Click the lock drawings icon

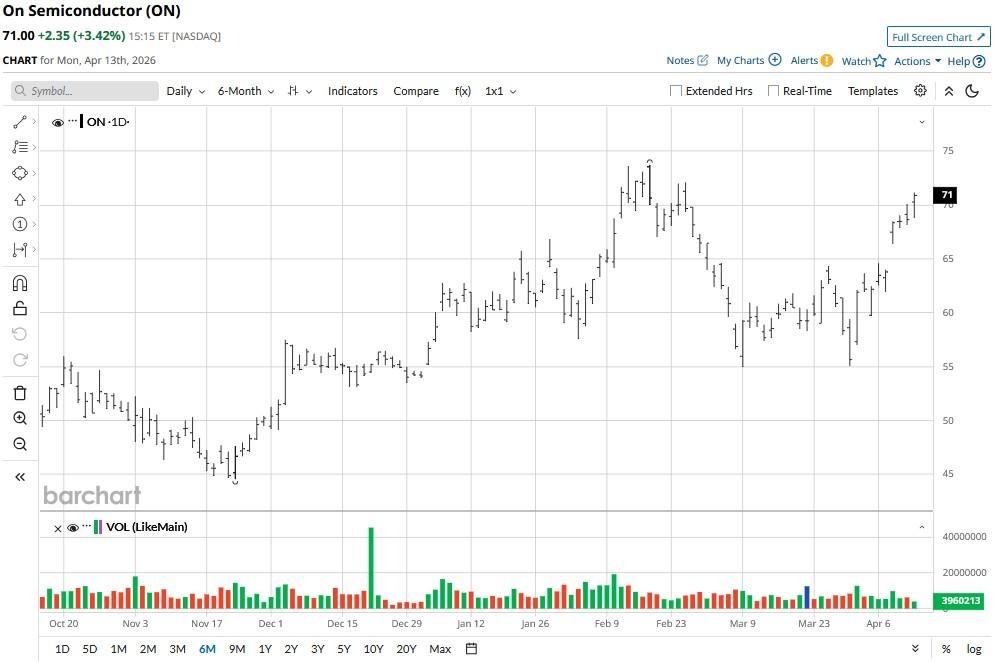click(x=19, y=308)
